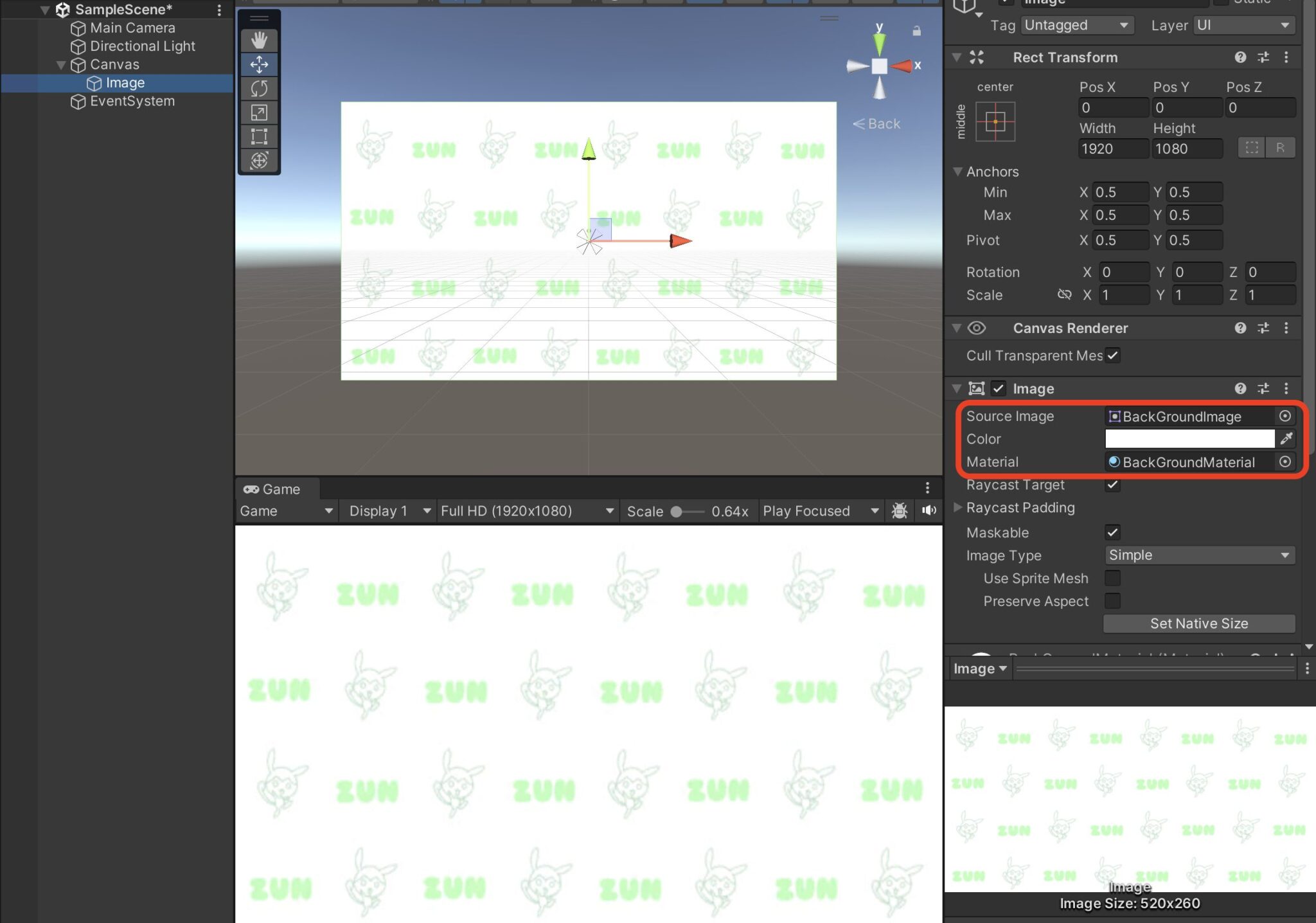This screenshot has width=1316, height=923.
Task: Activate the Transform tool at toolbar bottom
Action: click(x=259, y=161)
